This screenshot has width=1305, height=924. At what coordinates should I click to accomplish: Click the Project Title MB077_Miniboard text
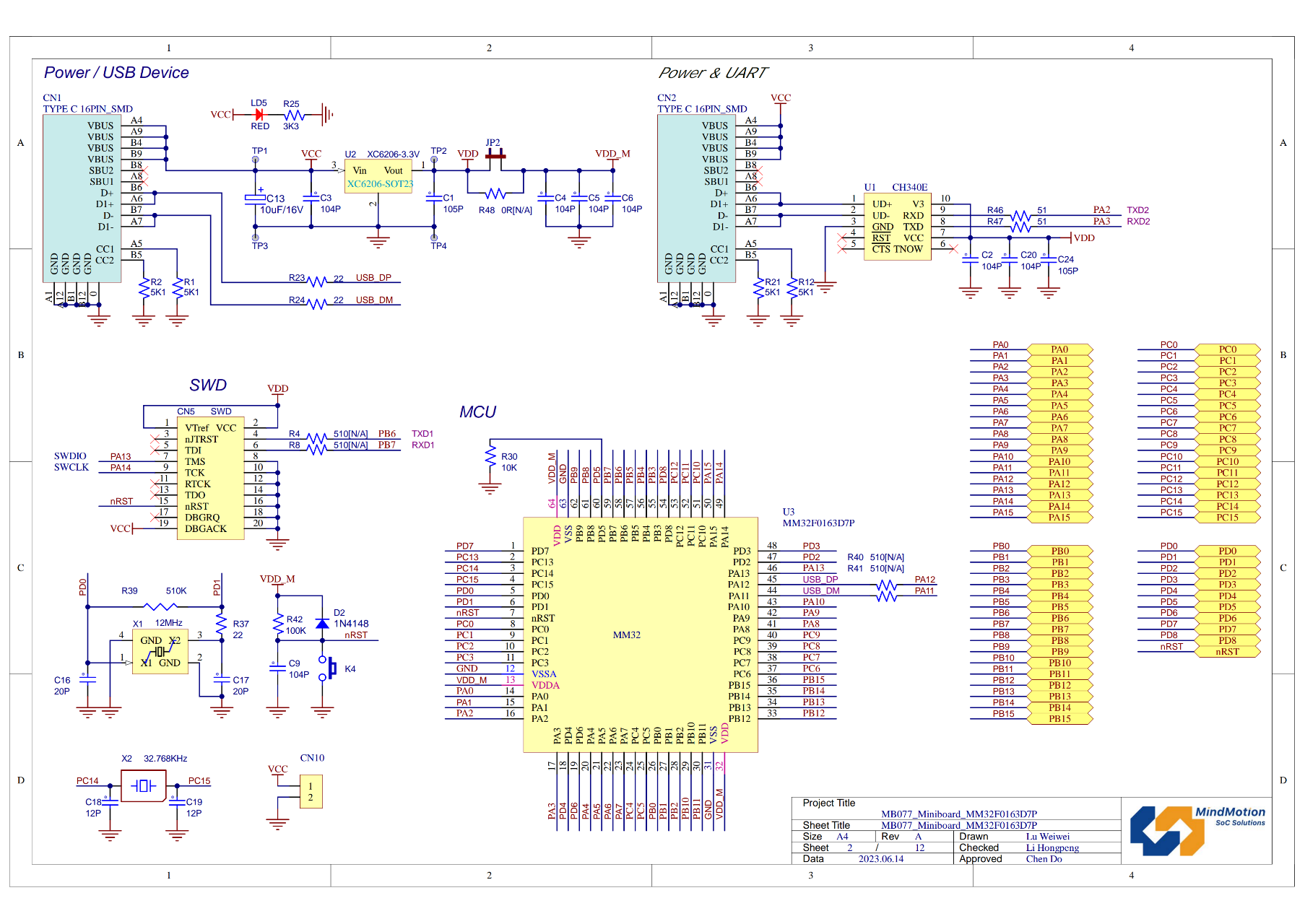tap(961, 813)
